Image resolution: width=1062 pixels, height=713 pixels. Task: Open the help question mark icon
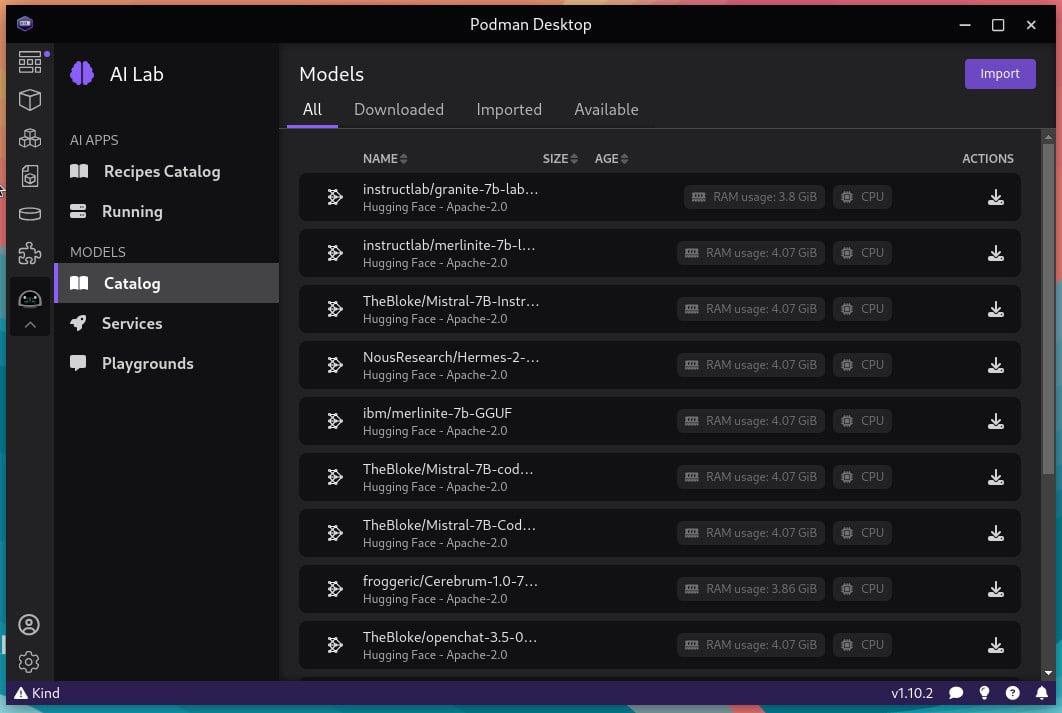click(x=1012, y=693)
